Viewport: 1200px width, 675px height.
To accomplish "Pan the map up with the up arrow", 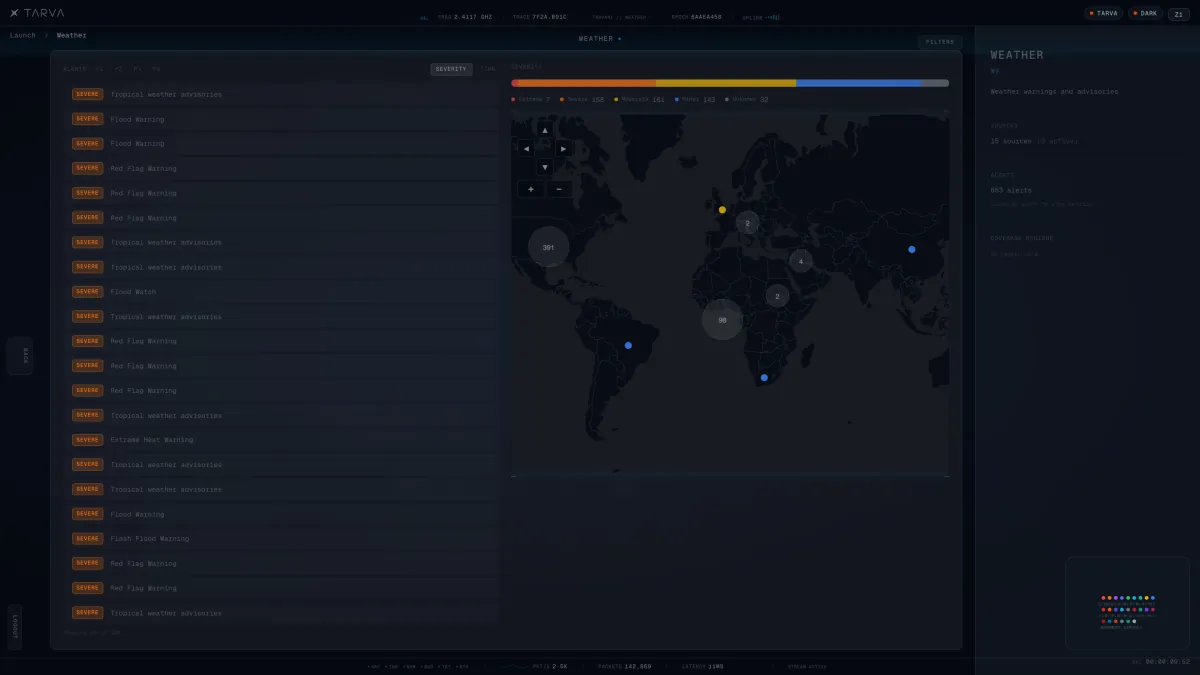I will pyautogui.click(x=544, y=130).
